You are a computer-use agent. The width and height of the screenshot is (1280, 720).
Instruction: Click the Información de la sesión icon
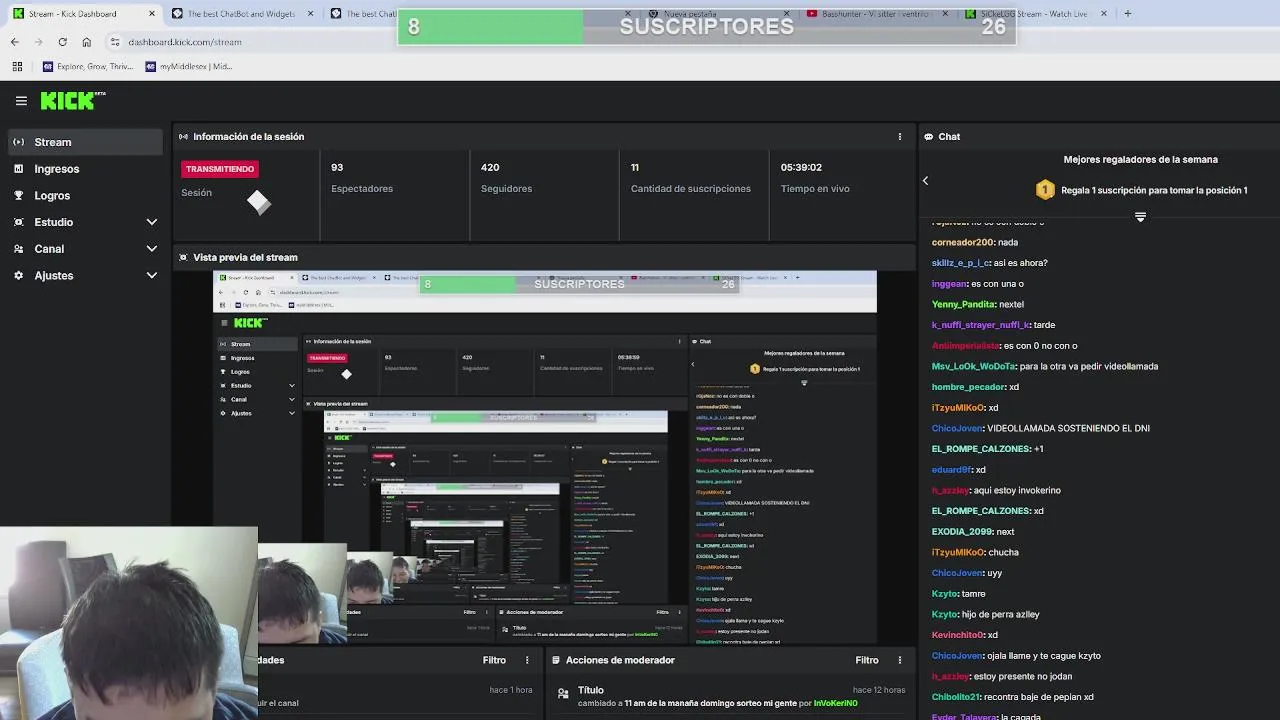183,137
